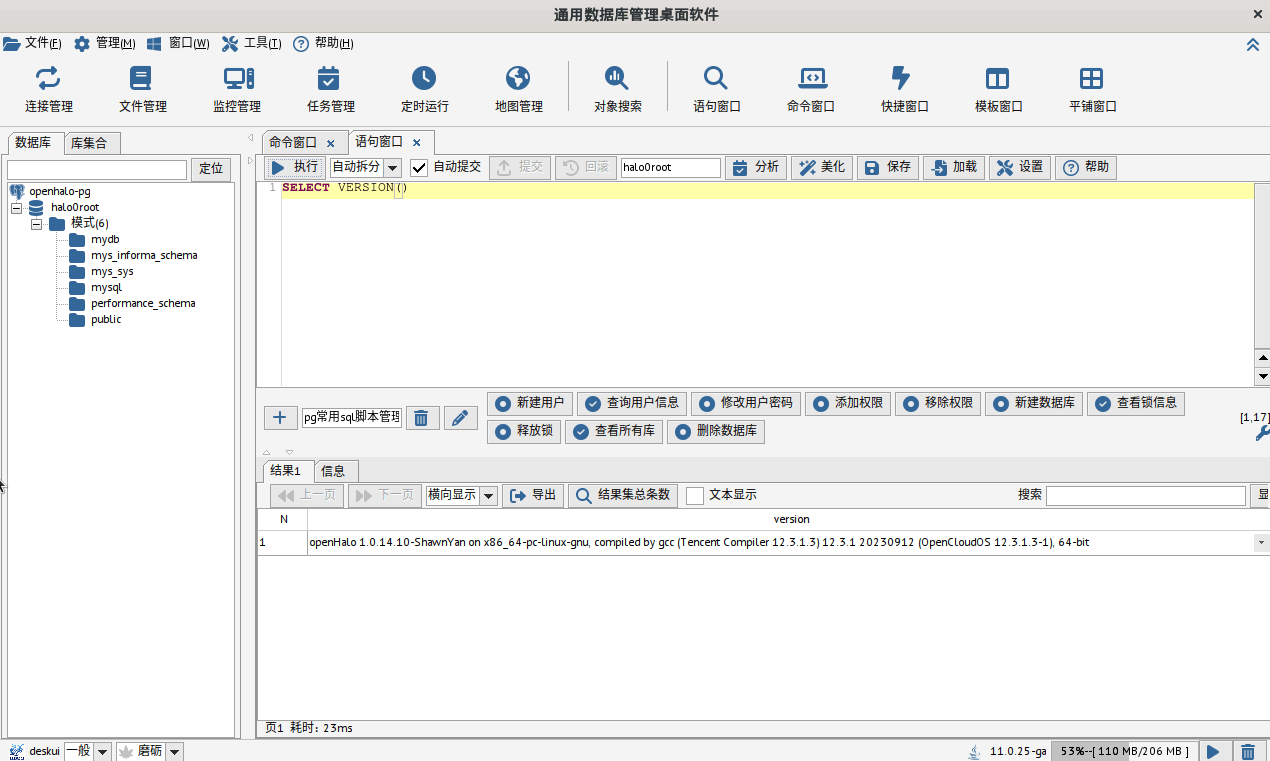Open 监控管理 monitor manager
Image resolution: width=1270 pixels, height=761 pixels.
237,90
